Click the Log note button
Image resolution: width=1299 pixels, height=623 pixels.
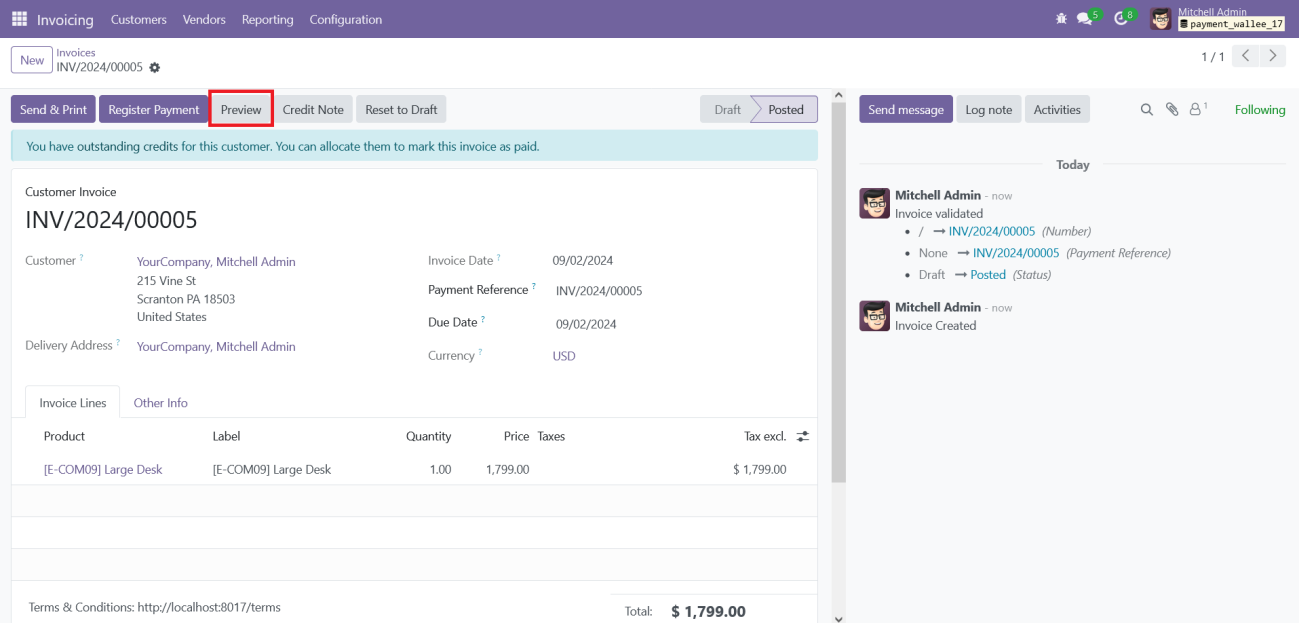[988, 110]
